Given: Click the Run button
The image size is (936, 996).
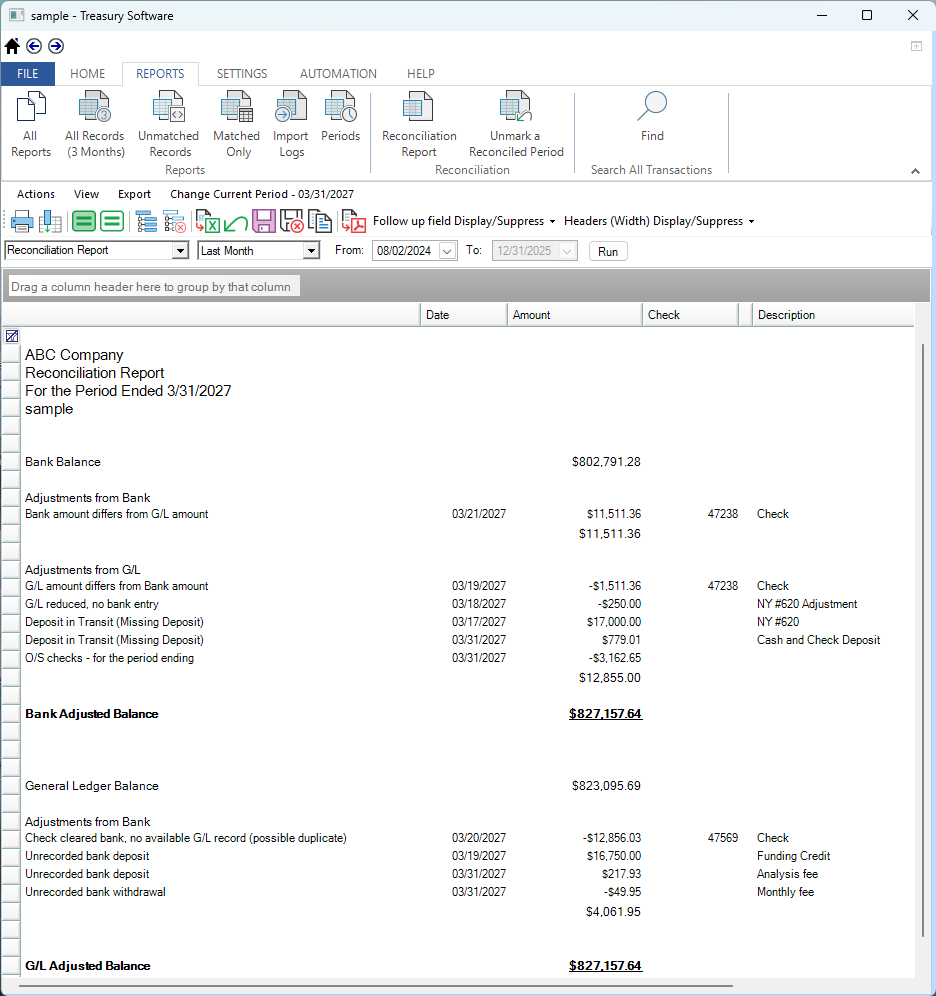Looking at the screenshot, I should tap(607, 250).
